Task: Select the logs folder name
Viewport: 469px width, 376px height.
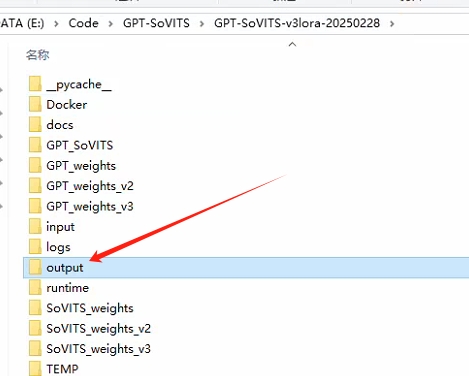Action: (x=58, y=248)
